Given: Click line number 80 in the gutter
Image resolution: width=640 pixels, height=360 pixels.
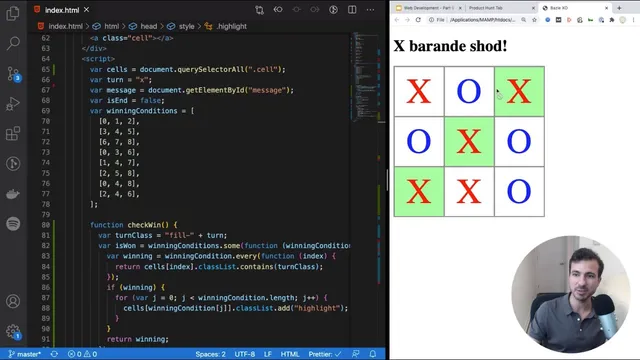Looking at the screenshot, I should click(45, 225).
